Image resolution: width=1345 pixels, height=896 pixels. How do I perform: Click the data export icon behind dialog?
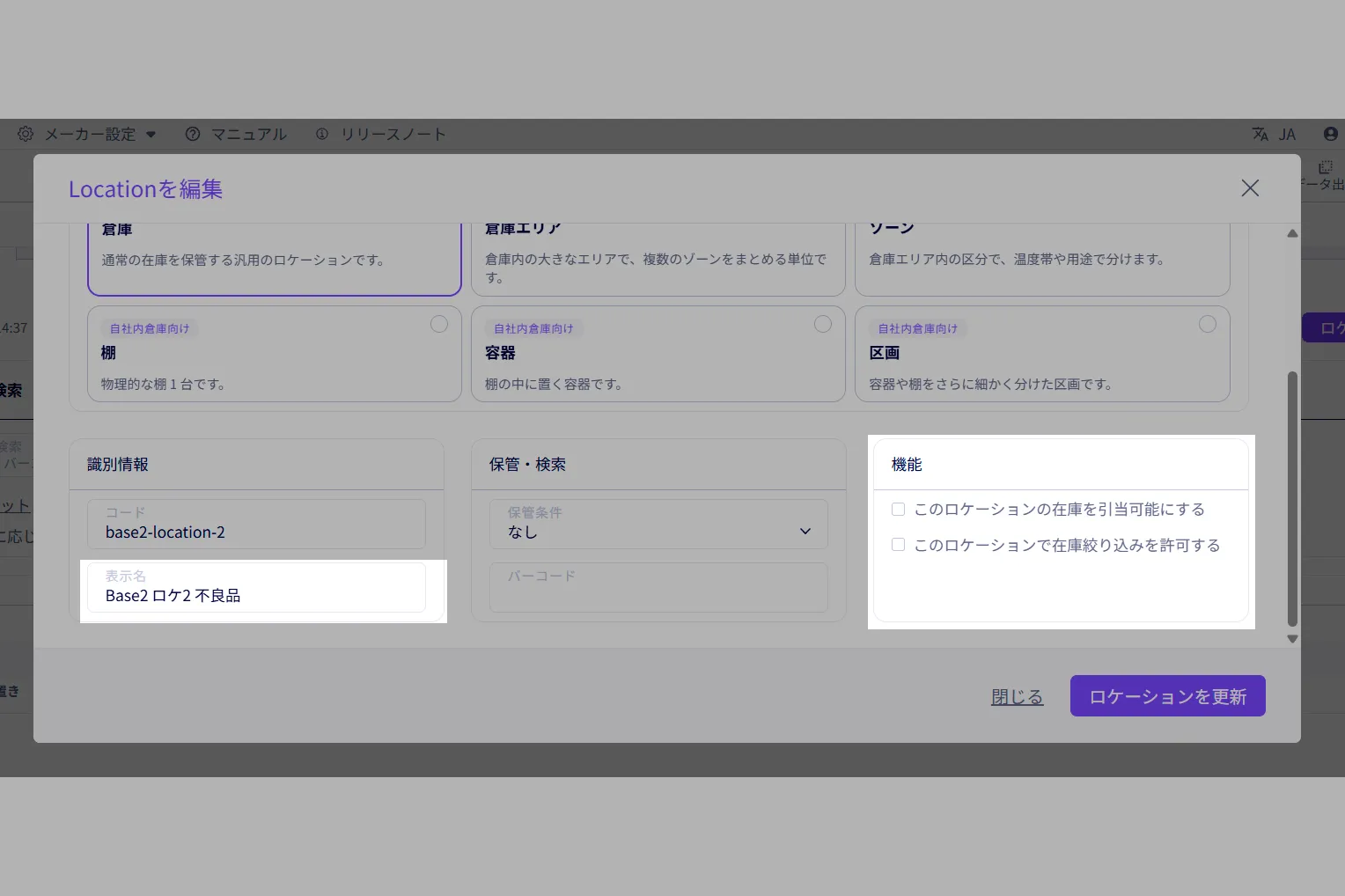(x=1326, y=166)
